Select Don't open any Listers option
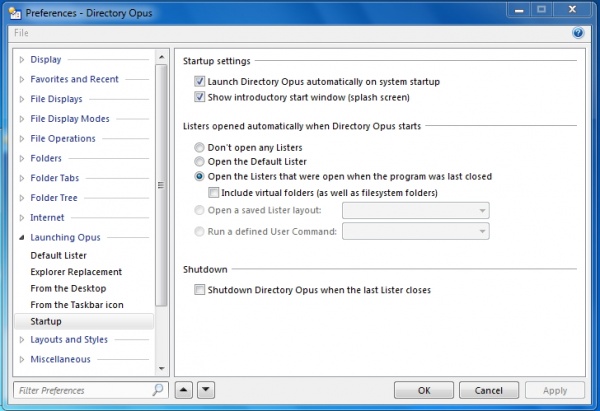This screenshot has width=600, height=411. pyautogui.click(x=199, y=147)
